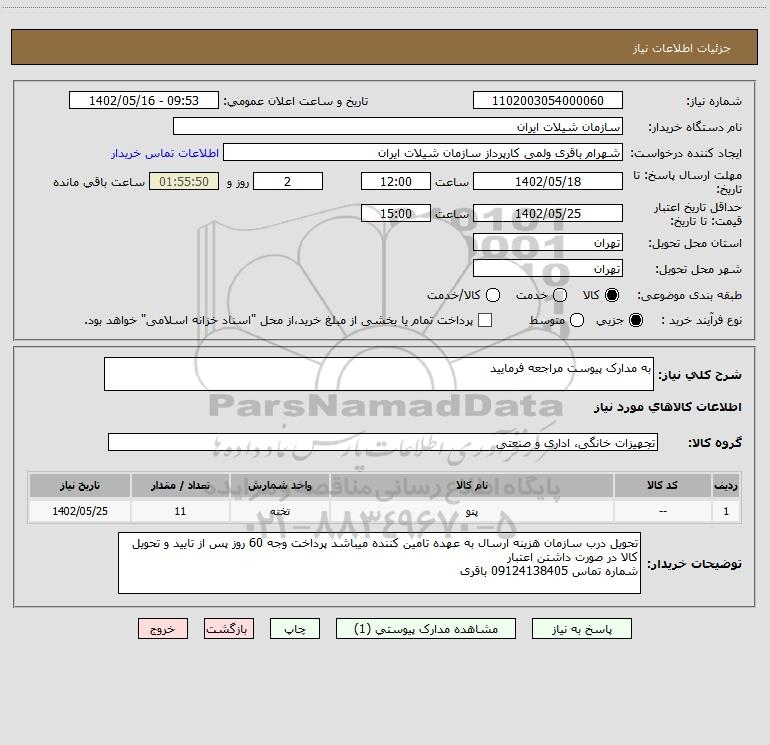Click the تاریخ نیاز column header
This screenshot has width=770, height=745.
click(80, 485)
